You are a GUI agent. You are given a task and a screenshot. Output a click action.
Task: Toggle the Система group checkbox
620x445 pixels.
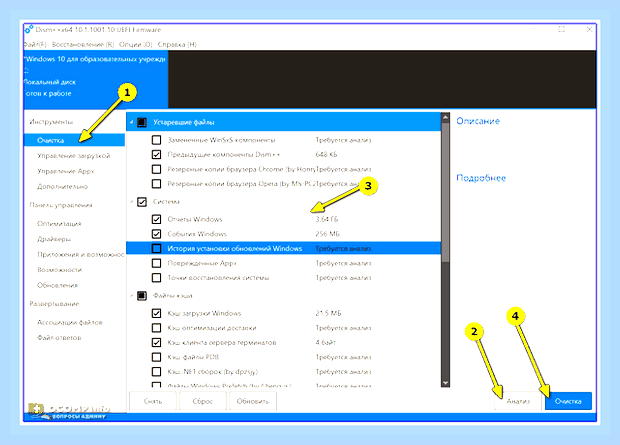(142, 202)
